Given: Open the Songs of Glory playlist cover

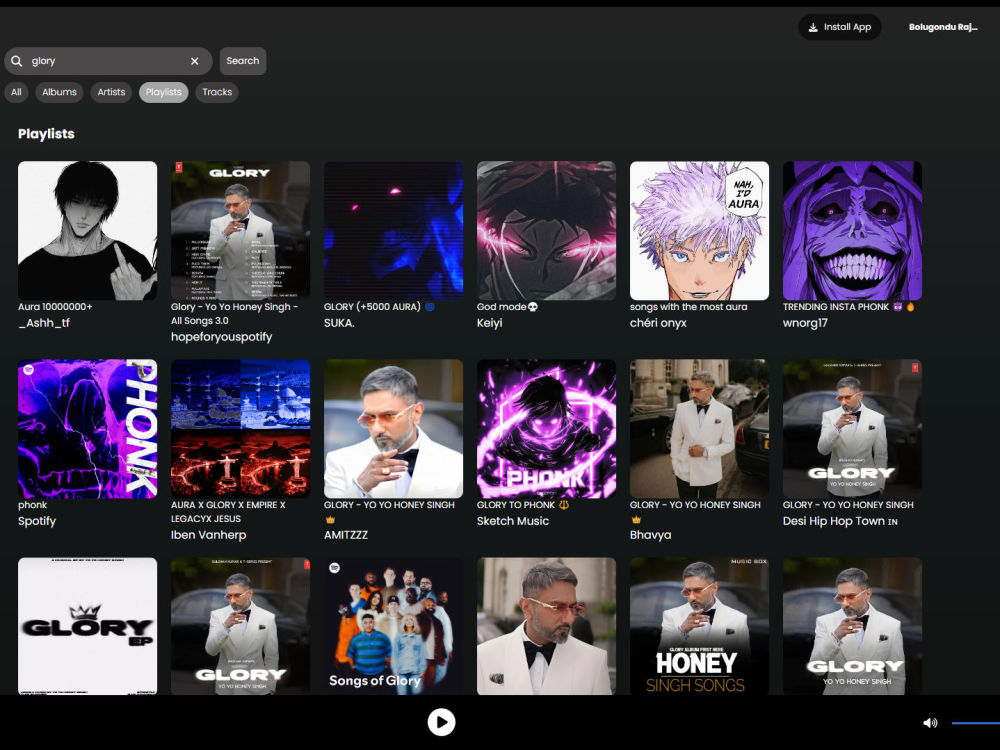Looking at the screenshot, I should (x=393, y=626).
